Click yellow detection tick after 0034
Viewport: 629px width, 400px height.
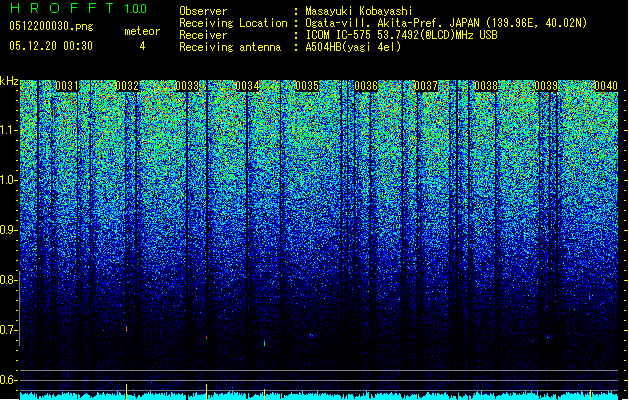coord(264,394)
